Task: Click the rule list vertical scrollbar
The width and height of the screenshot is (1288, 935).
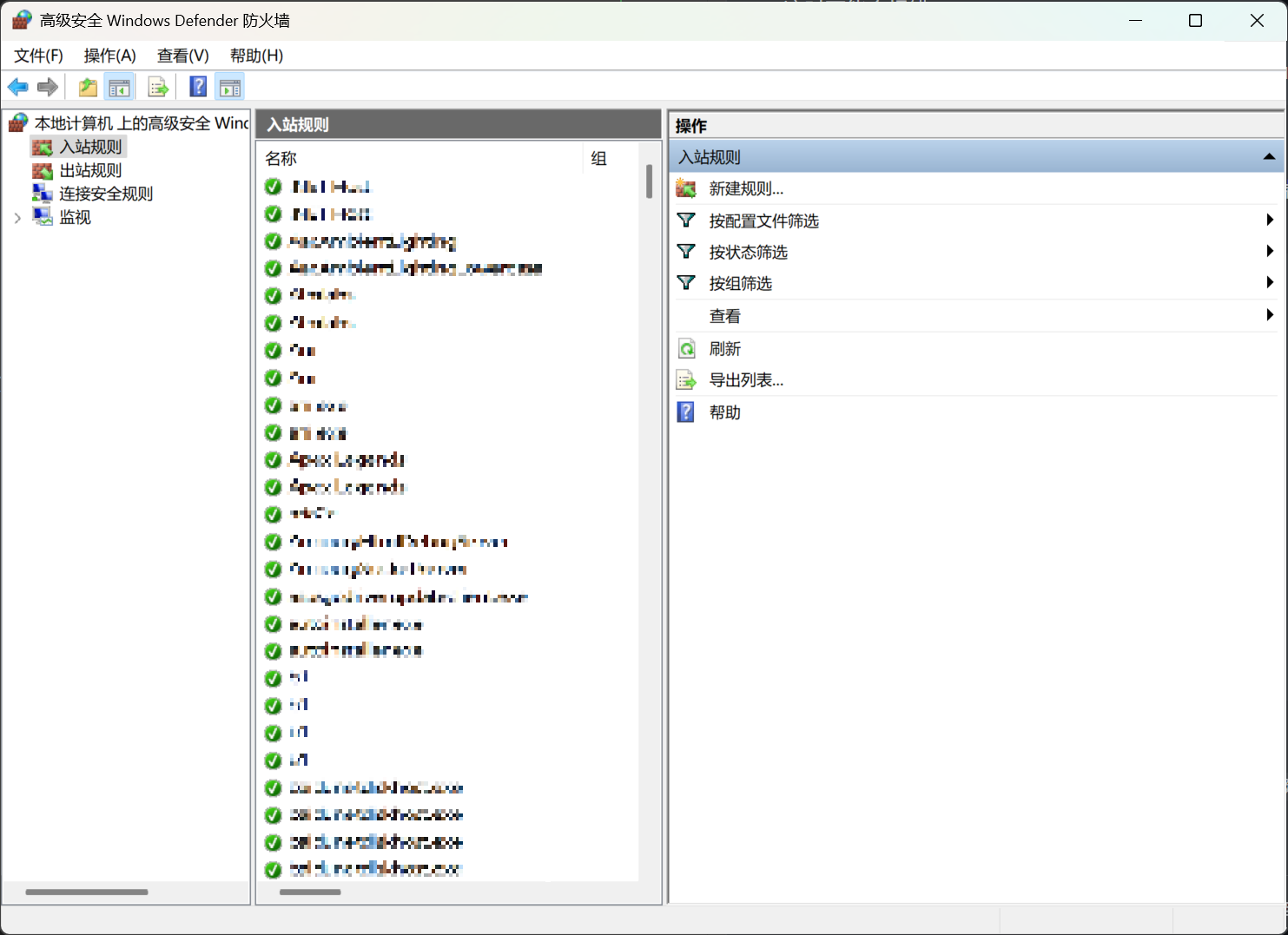Action: tap(649, 181)
